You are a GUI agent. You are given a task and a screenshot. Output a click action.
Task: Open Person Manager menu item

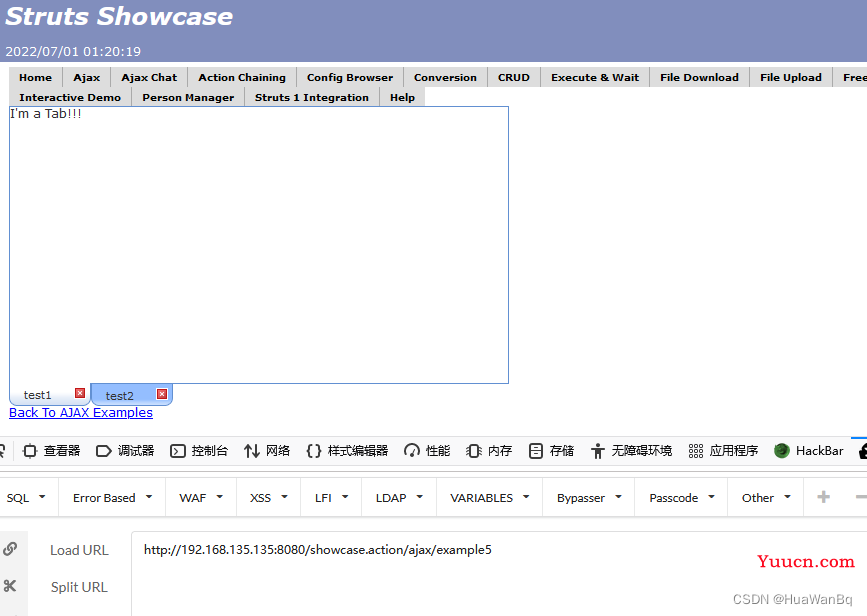(x=188, y=97)
